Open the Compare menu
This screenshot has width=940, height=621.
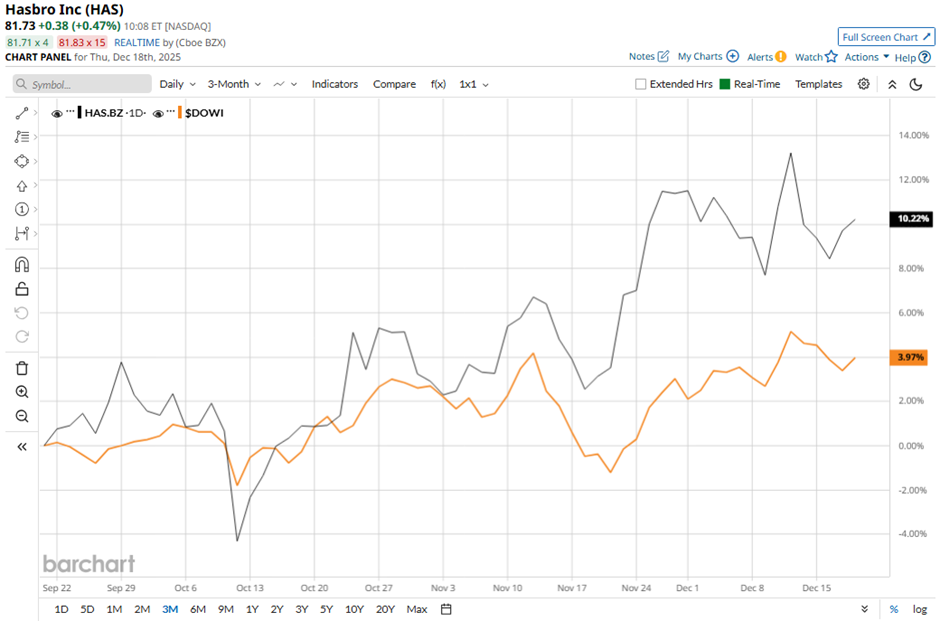point(394,84)
